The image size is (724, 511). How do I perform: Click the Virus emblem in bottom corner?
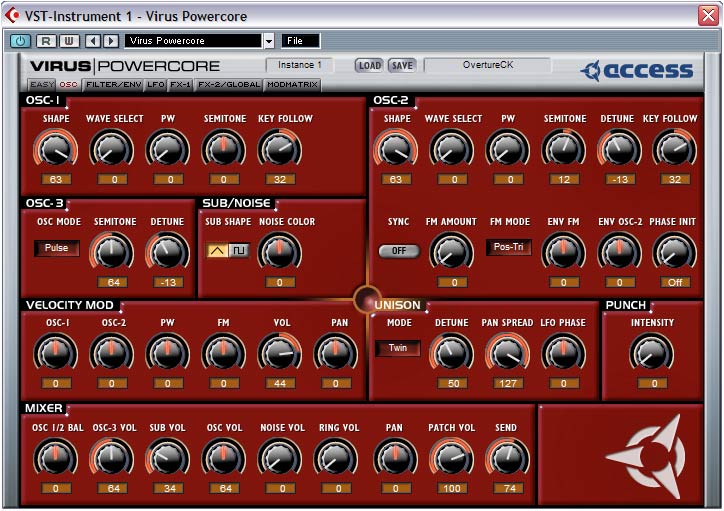click(x=643, y=455)
